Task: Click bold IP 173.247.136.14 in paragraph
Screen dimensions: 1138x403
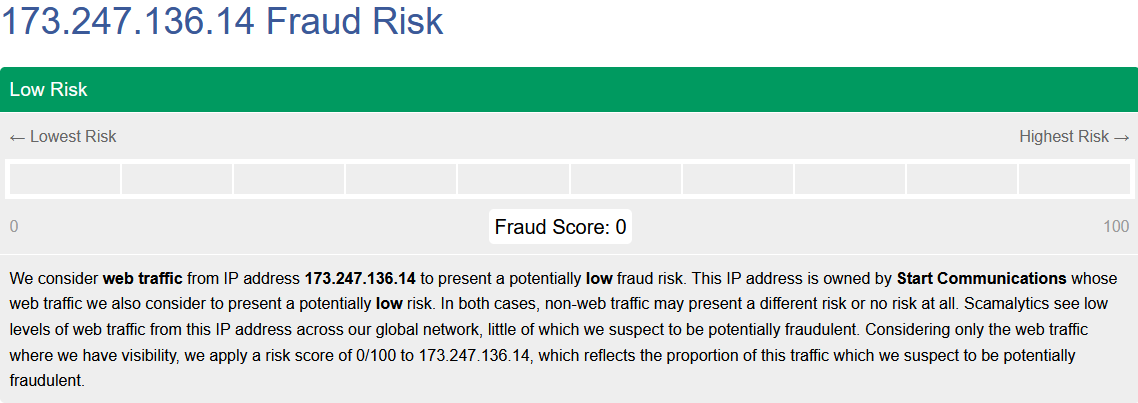Action: coord(360,278)
